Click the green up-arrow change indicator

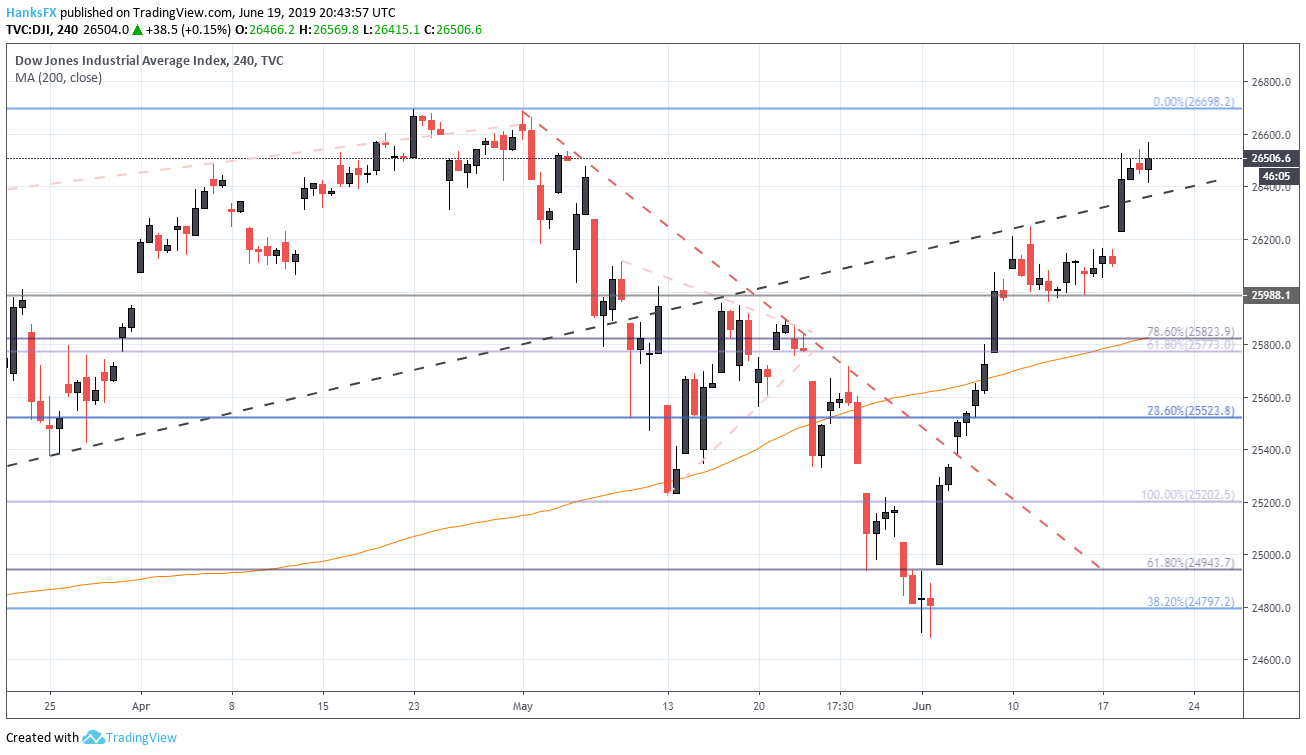[138, 30]
